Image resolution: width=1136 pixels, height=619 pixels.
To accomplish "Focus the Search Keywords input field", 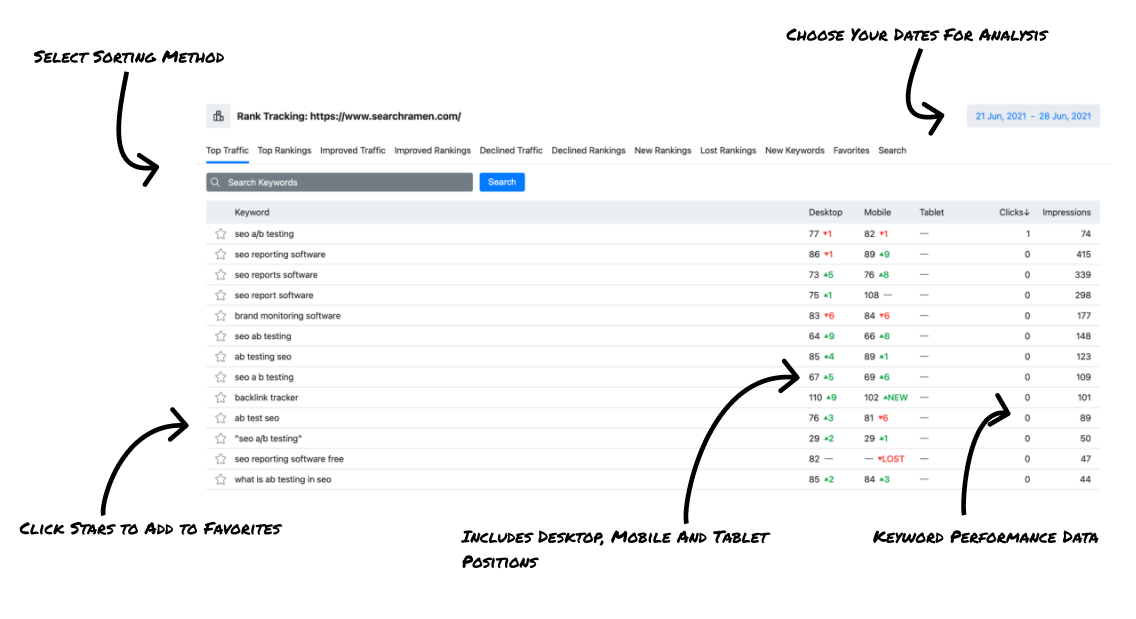I will pos(339,183).
